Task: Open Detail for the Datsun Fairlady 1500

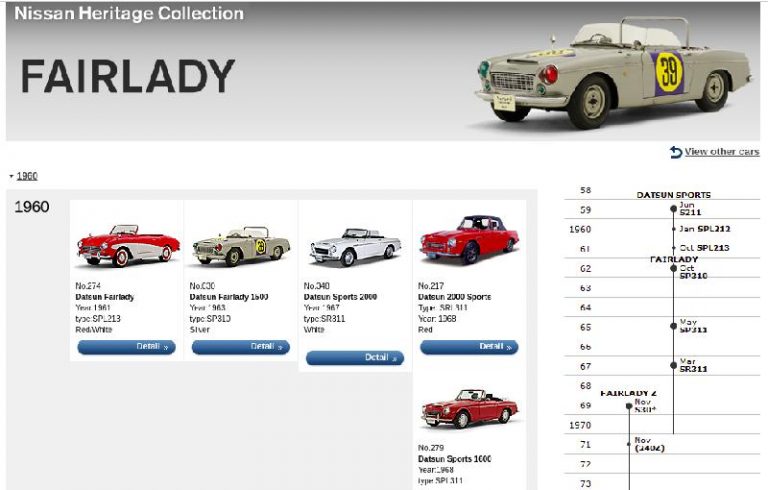Action: tap(240, 347)
